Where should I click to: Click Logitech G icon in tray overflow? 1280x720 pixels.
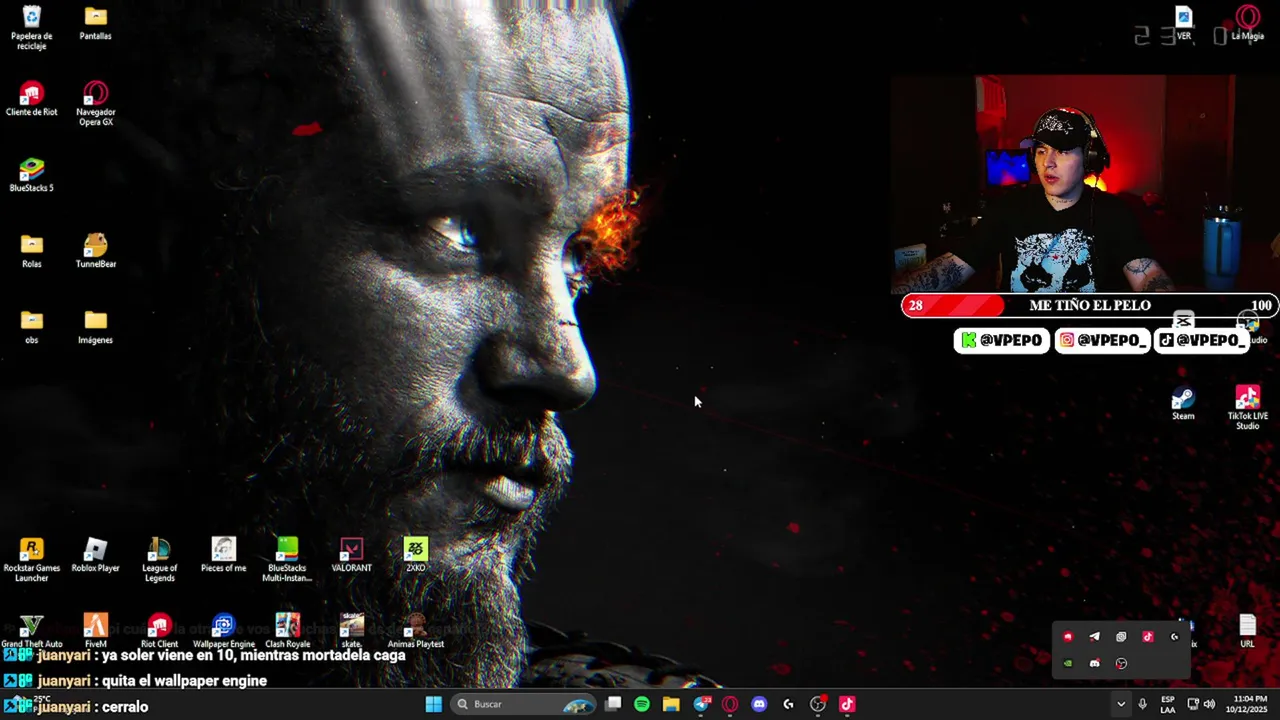(x=1174, y=636)
